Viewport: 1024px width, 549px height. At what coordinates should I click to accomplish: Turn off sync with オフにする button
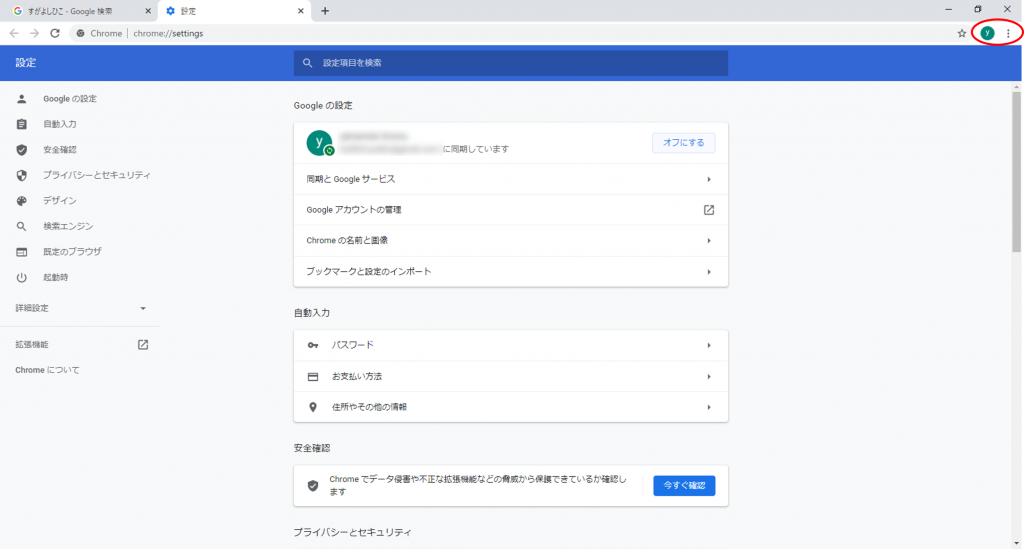click(684, 143)
